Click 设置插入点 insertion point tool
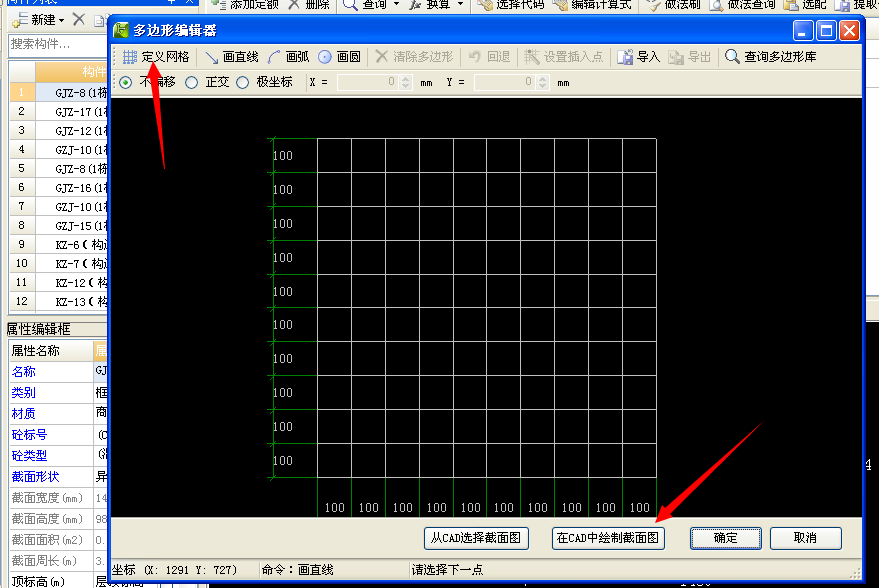The height and width of the screenshot is (588, 879). (563, 57)
